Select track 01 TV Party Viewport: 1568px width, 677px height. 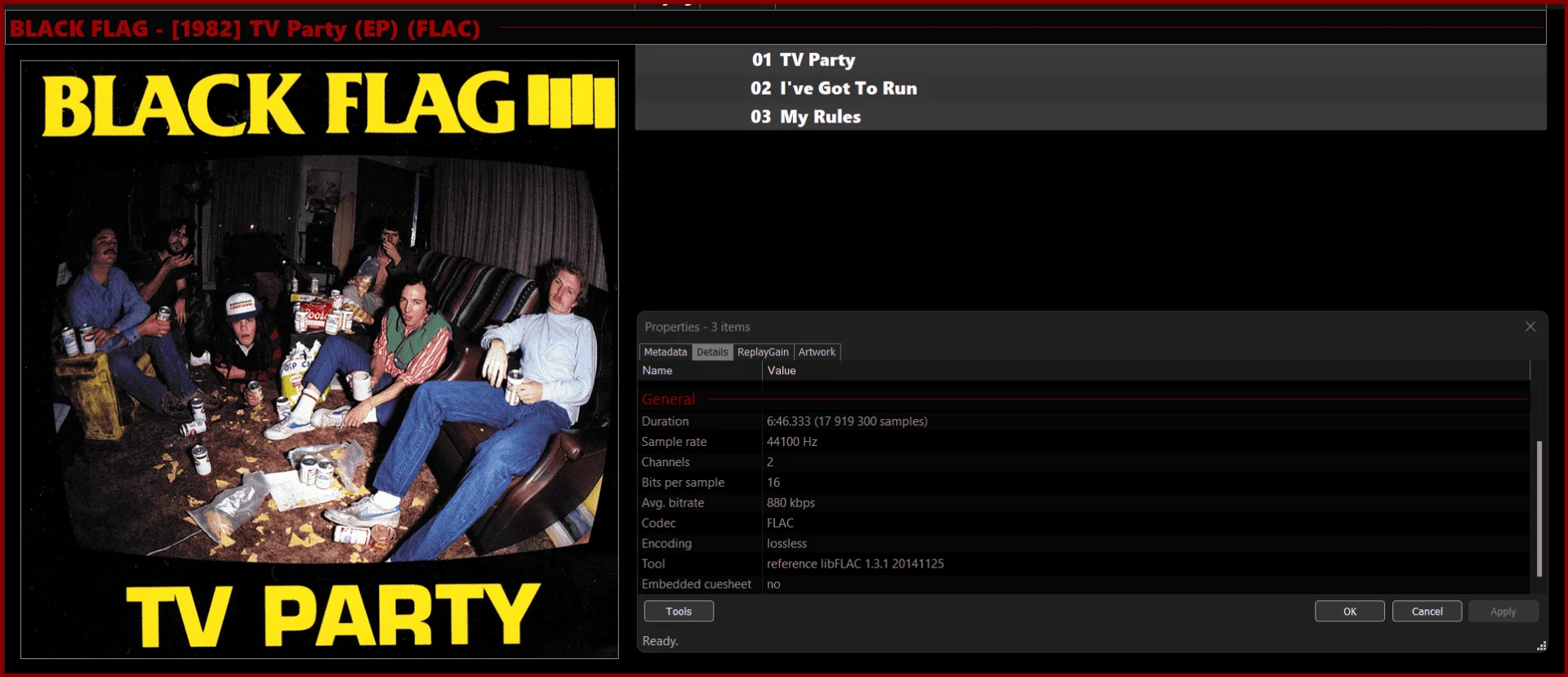coord(1091,60)
